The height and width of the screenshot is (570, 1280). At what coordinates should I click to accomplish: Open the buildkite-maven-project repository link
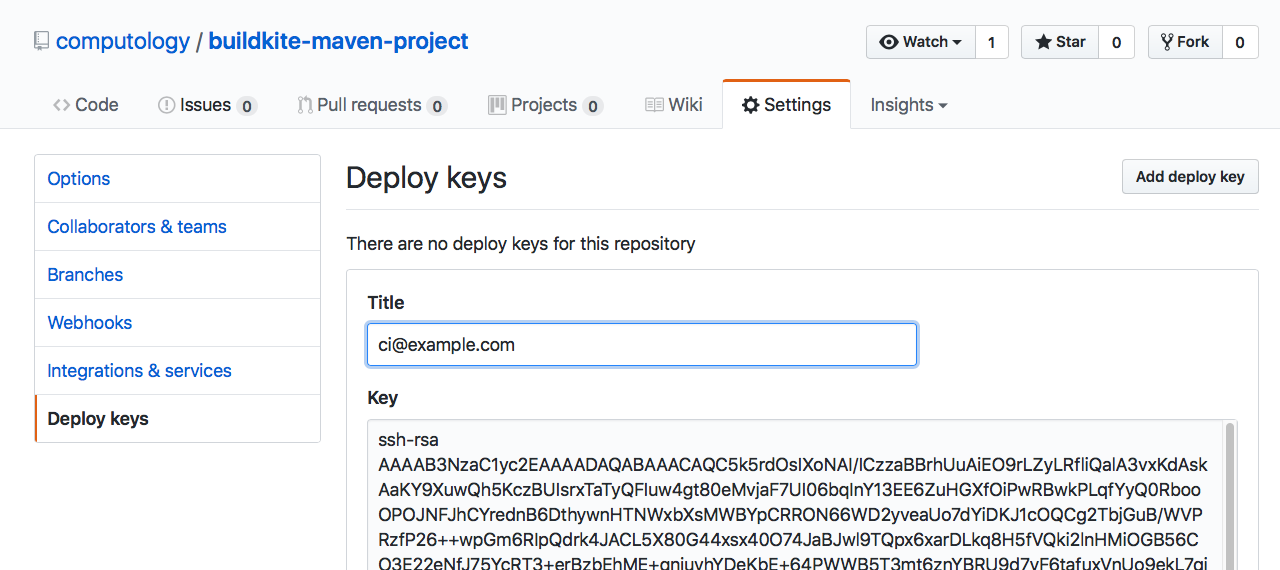(338, 42)
